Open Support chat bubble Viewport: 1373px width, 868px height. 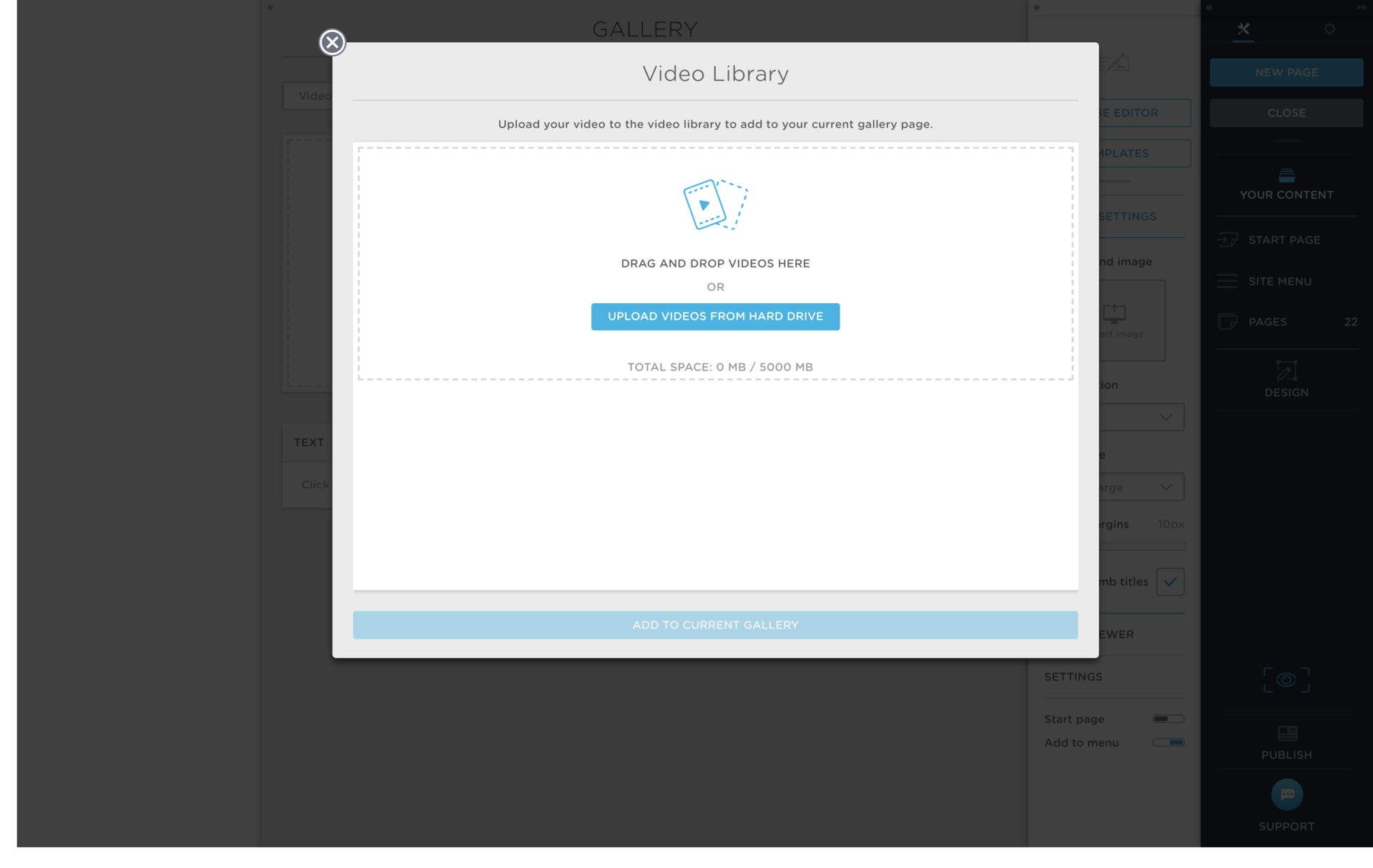click(1286, 794)
